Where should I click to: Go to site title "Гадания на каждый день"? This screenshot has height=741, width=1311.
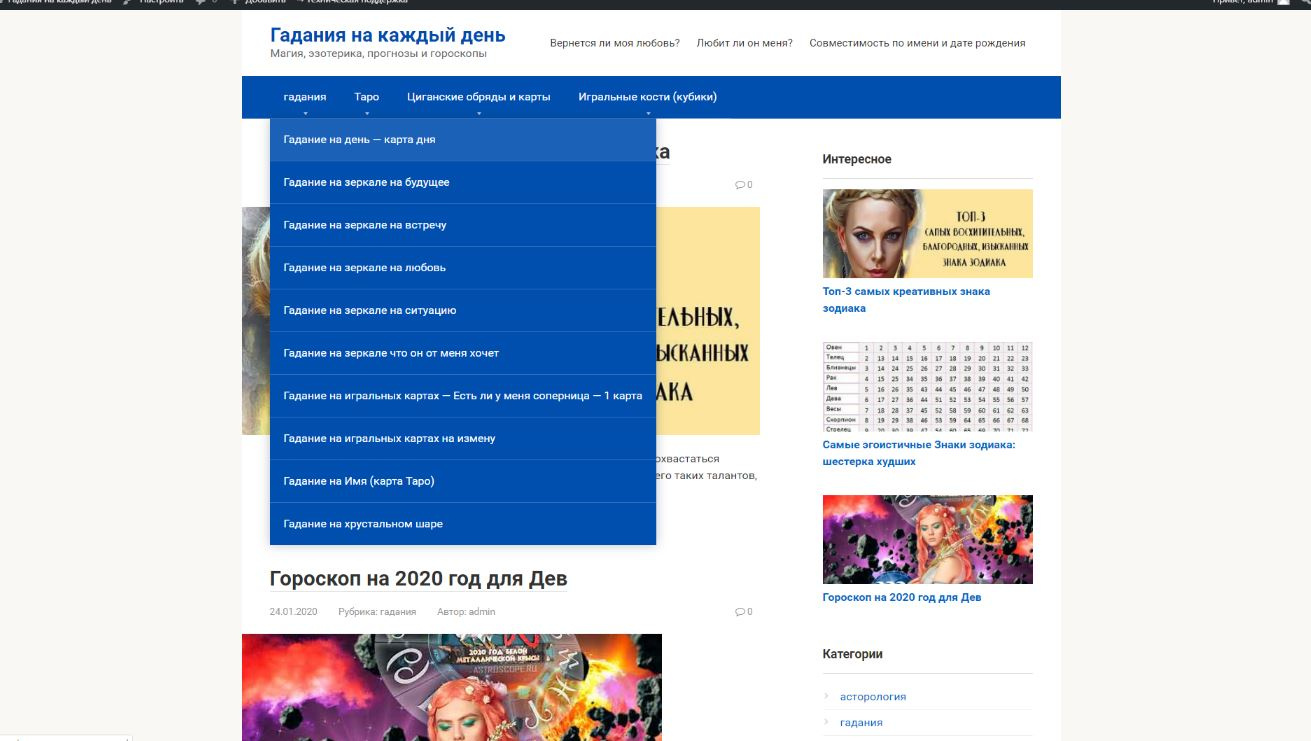coord(388,35)
